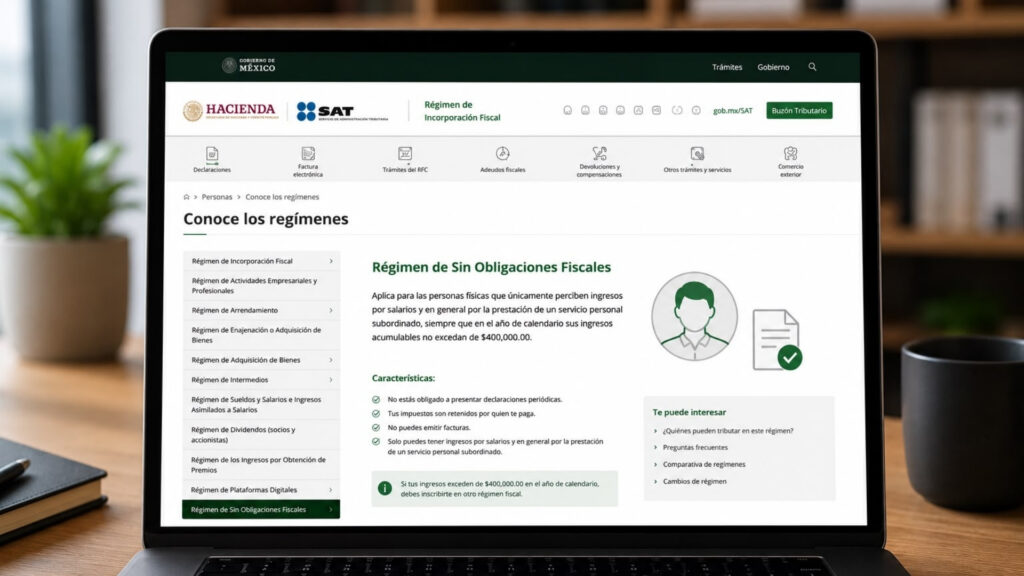Expand Régimen de Arrendamiento chevron
This screenshot has width=1024, height=576.
coord(331,310)
